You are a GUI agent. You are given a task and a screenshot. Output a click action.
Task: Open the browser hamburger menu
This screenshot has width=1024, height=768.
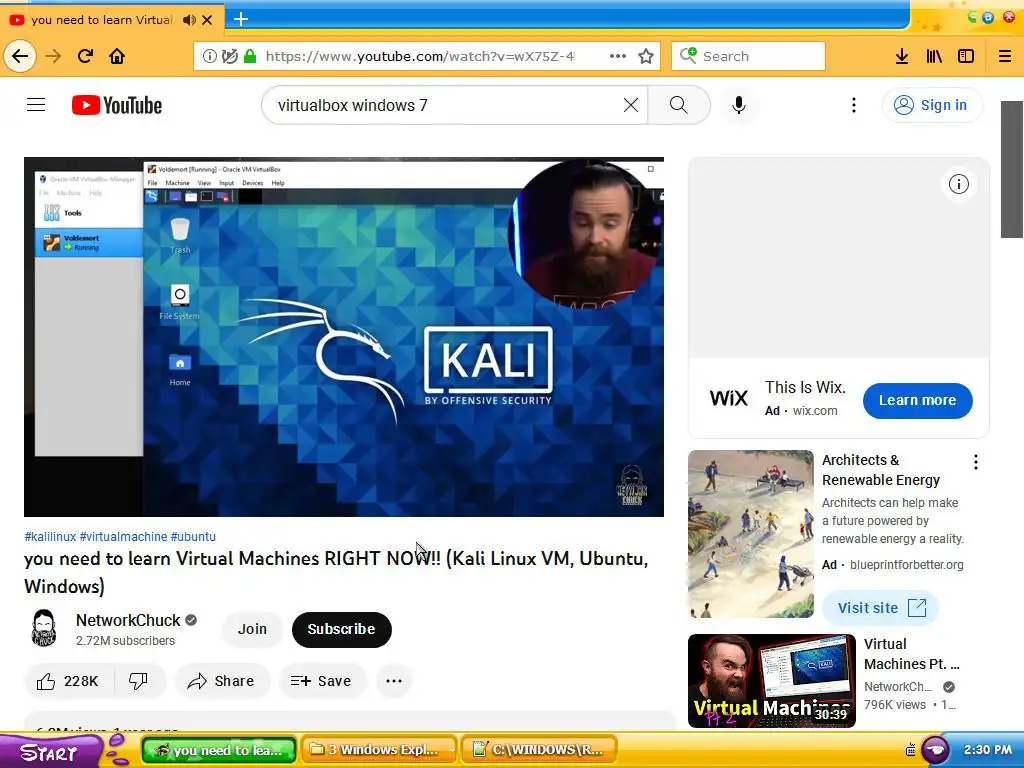pos(1005,56)
